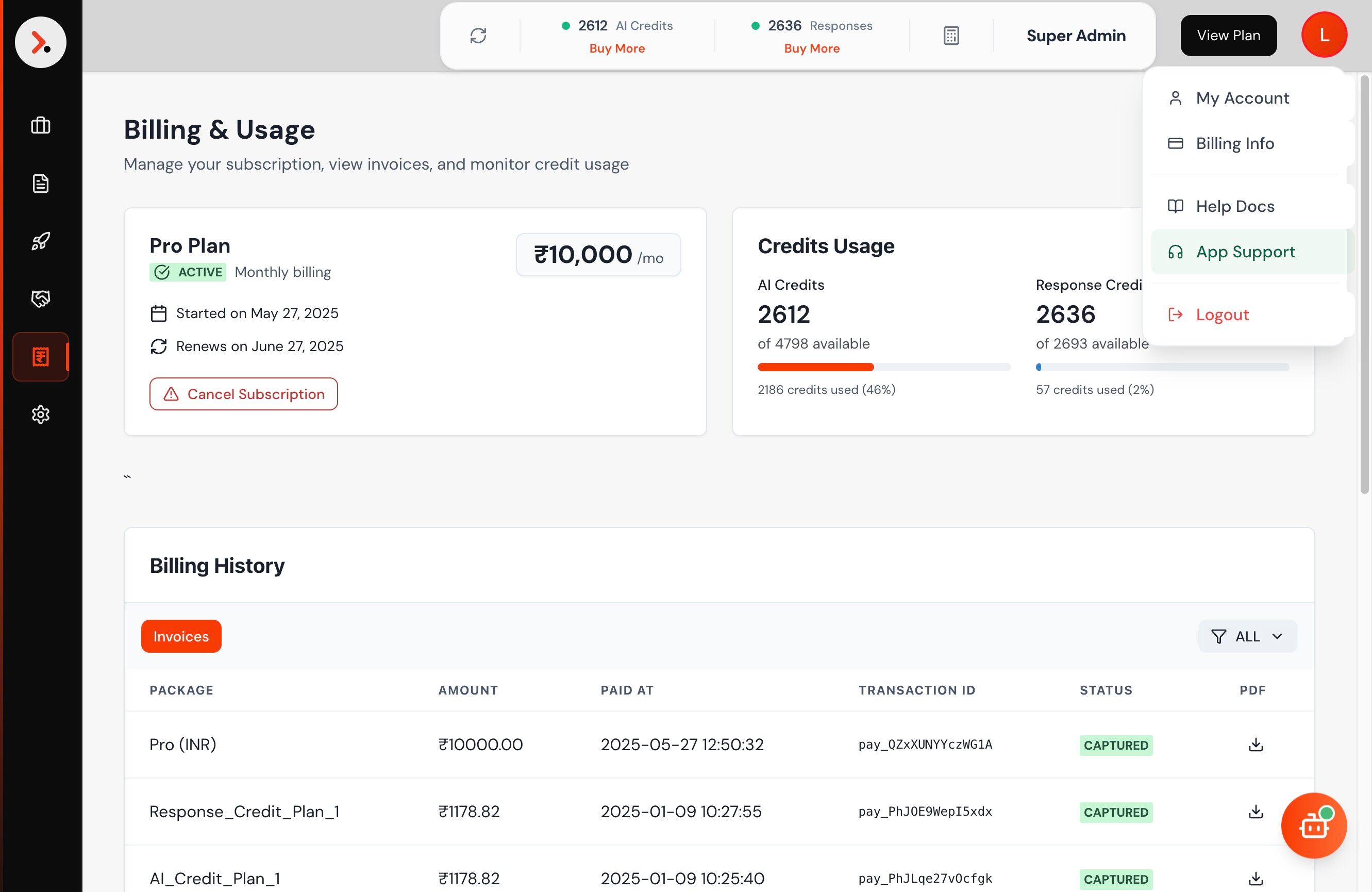
Task: Switch to the Invoices tab
Action: click(181, 636)
